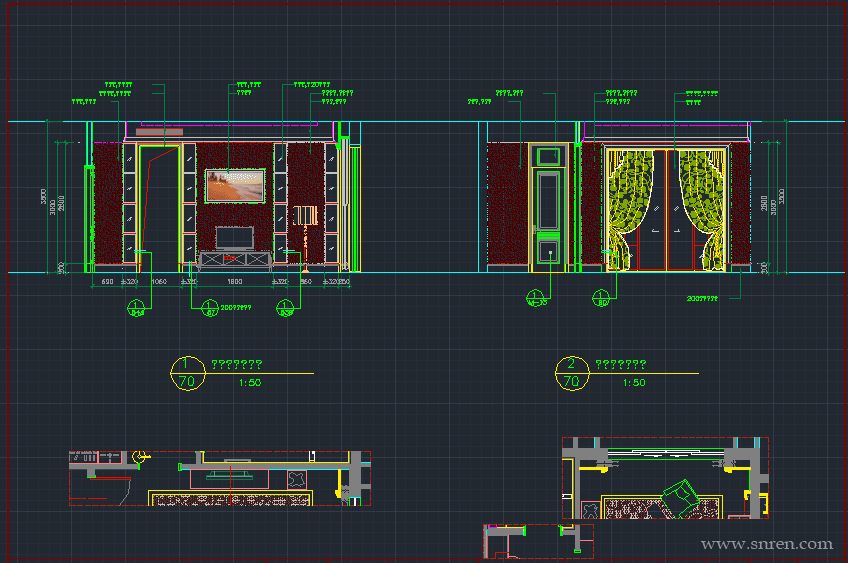Select the 200???? note under elevation 2
This screenshot has height=563, width=848.
pos(702,299)
